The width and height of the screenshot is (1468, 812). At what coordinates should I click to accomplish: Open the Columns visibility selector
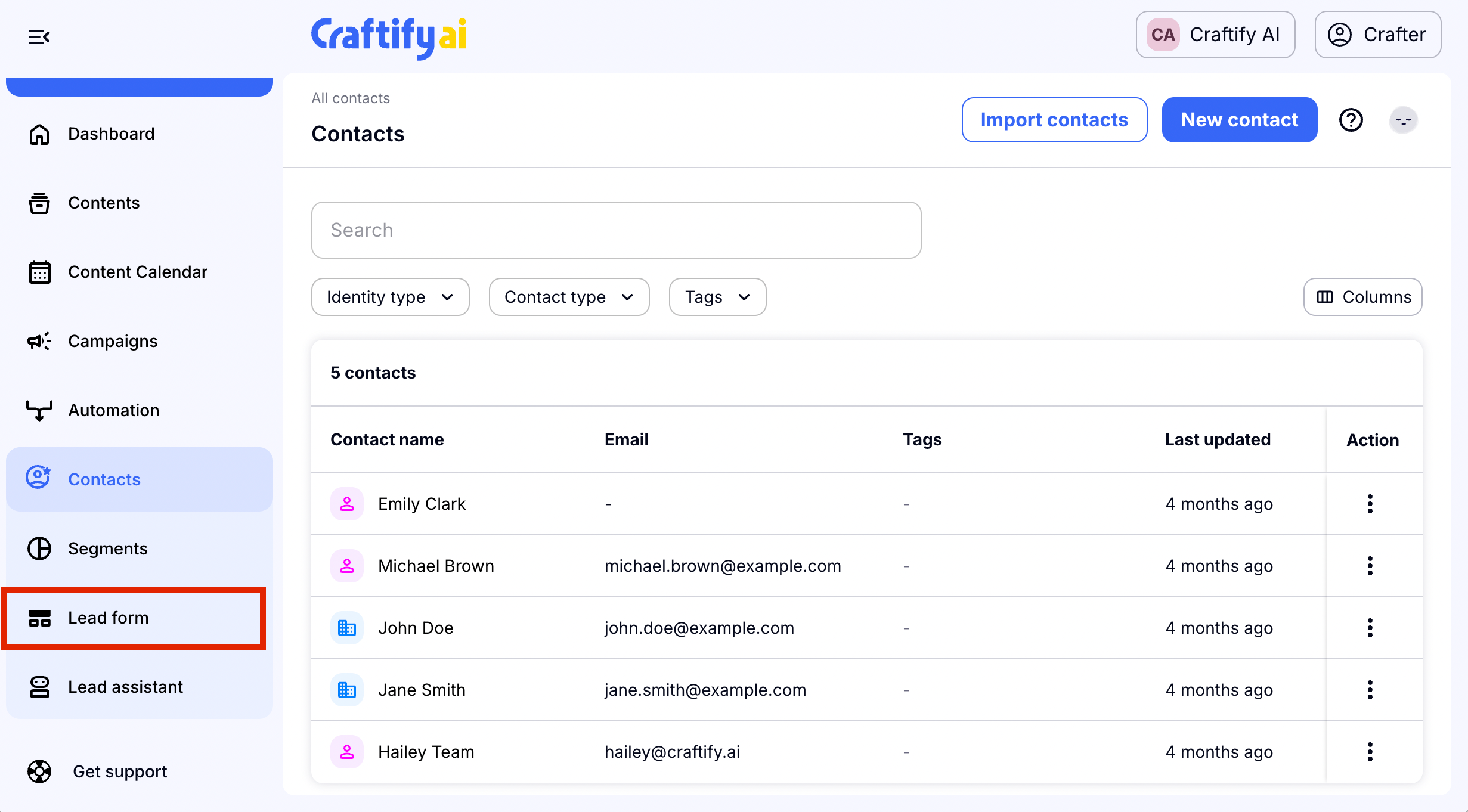pos(1362,297)
